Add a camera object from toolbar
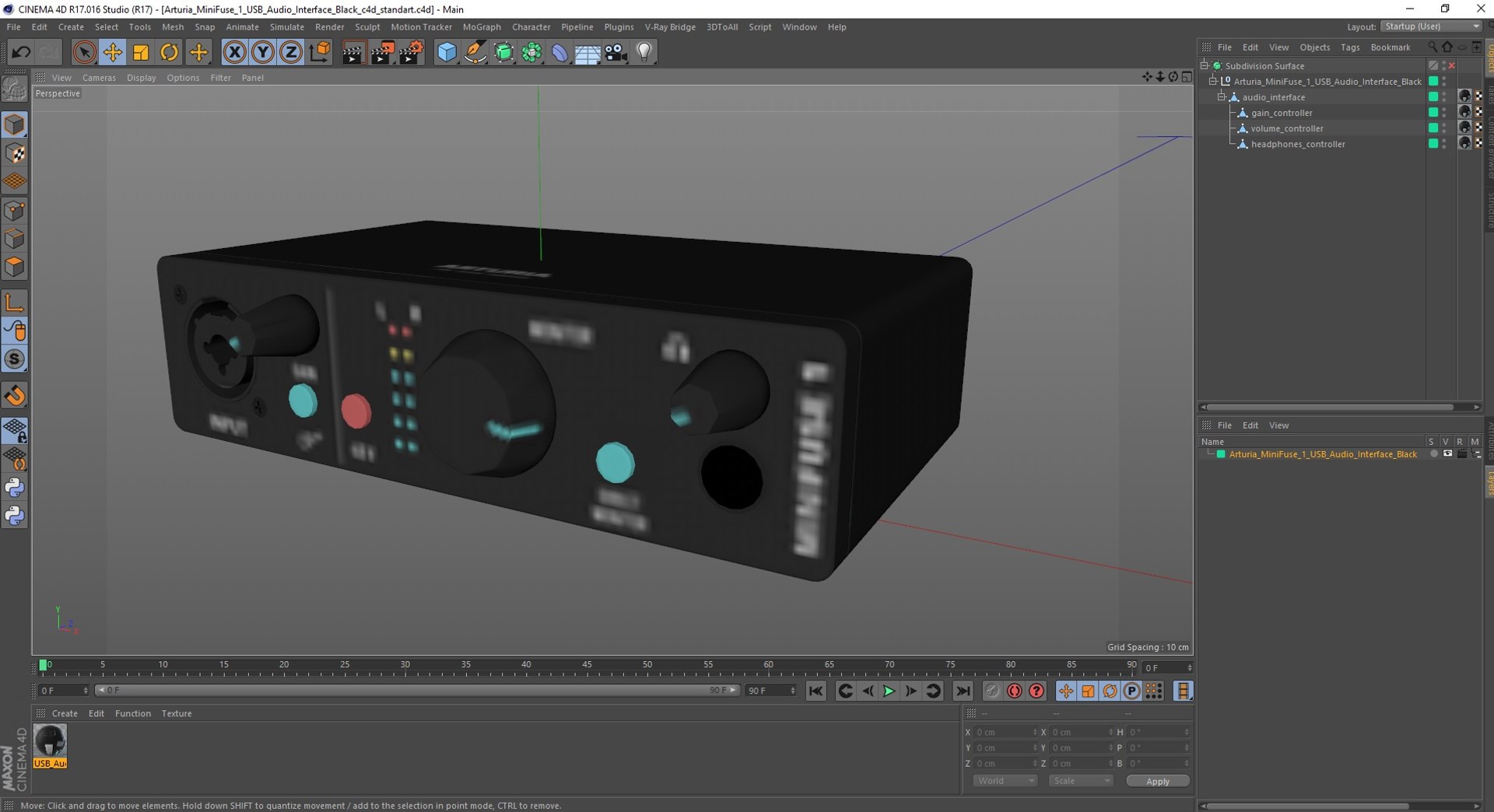 coord(615,53)
